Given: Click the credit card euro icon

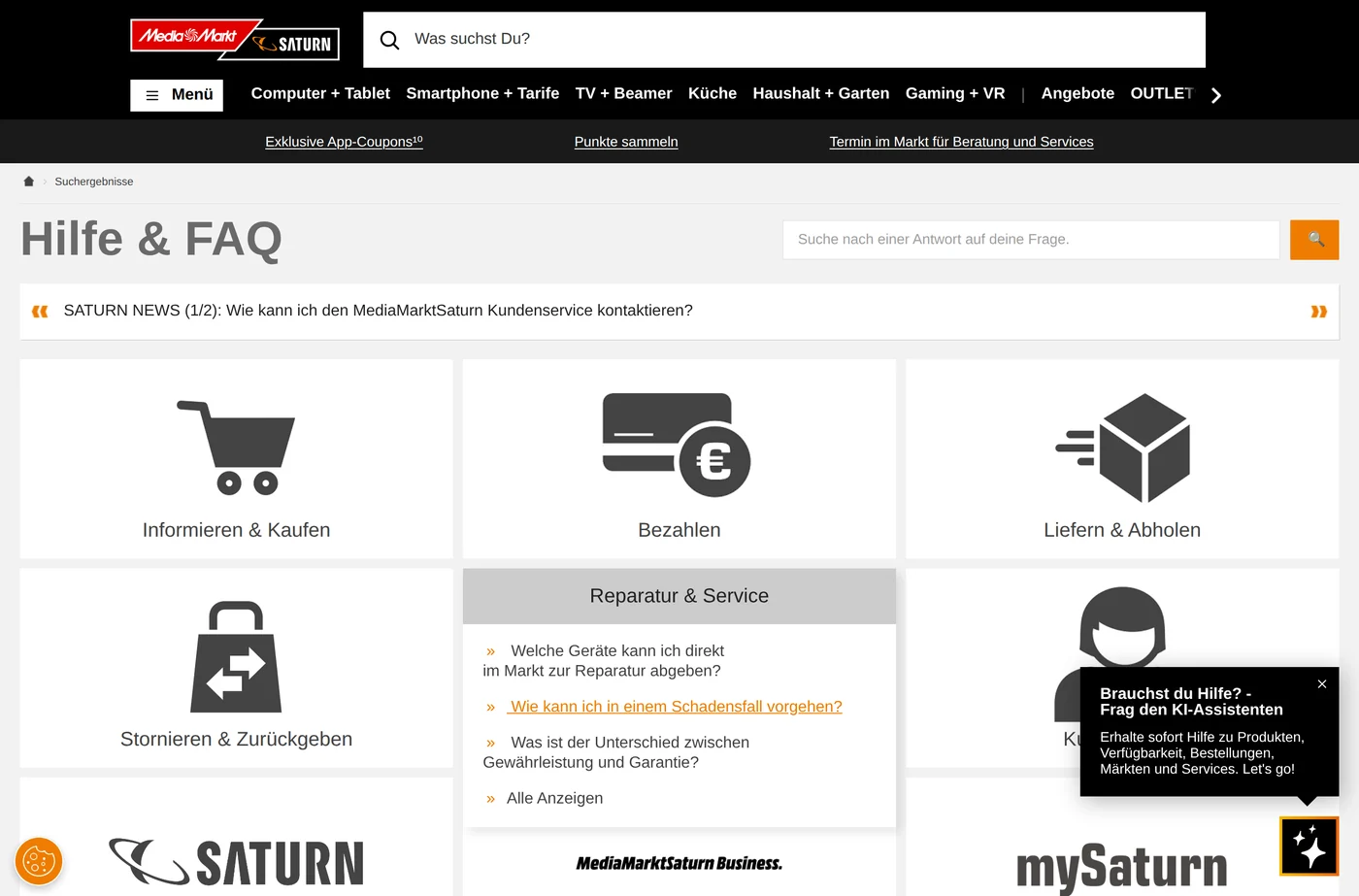Looking at the screenshot, I should pos(677,445).
